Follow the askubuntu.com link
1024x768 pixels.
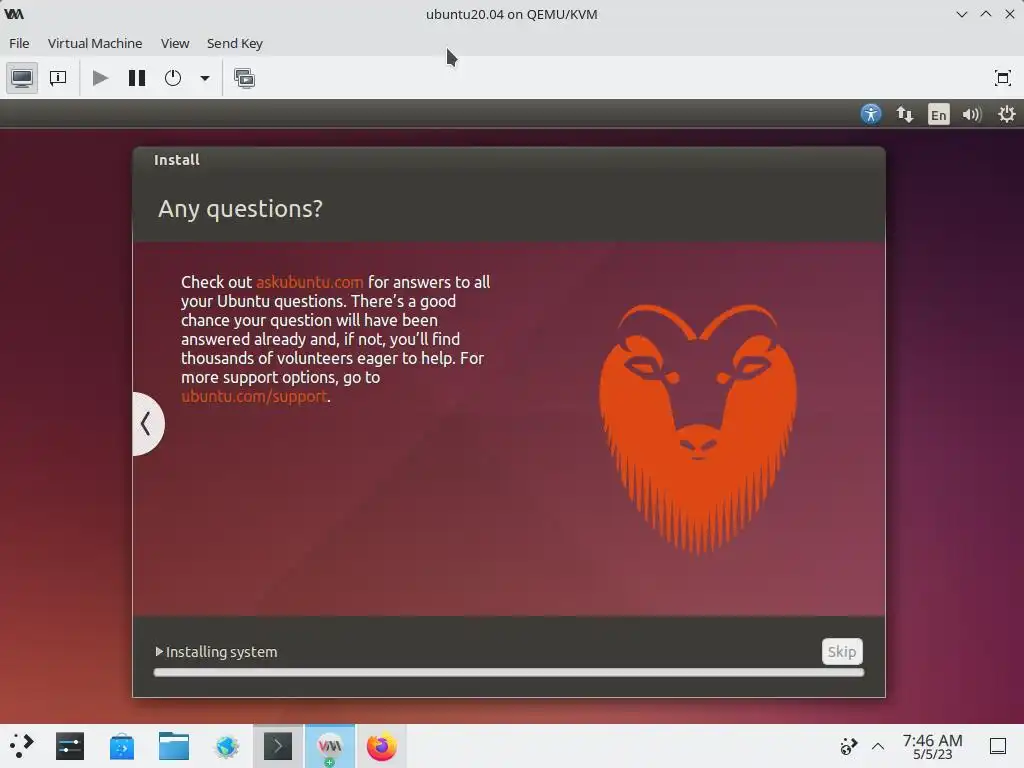(310, 282)
